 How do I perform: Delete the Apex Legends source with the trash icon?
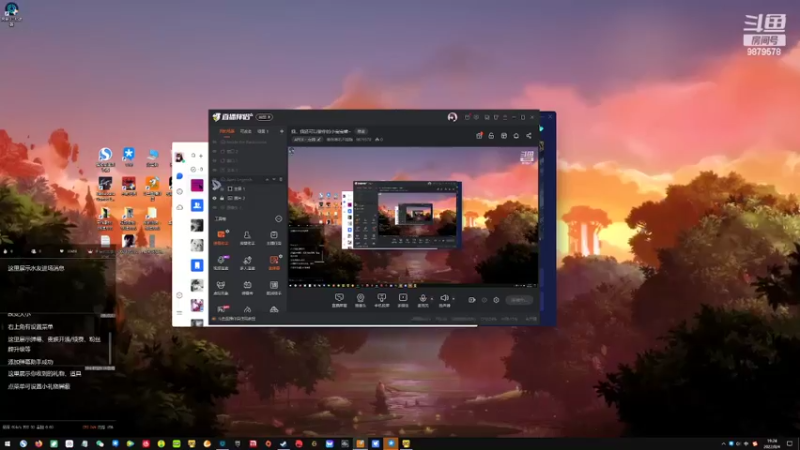tap(281, 180)
